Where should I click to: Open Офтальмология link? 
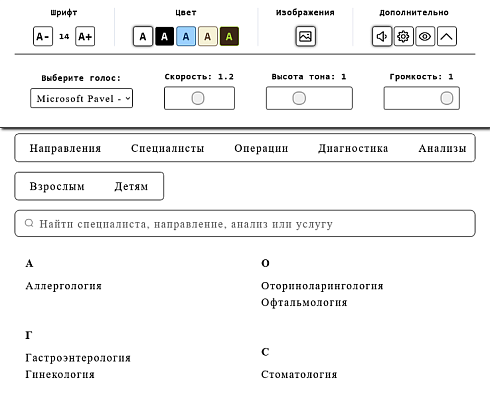[304, 303]
